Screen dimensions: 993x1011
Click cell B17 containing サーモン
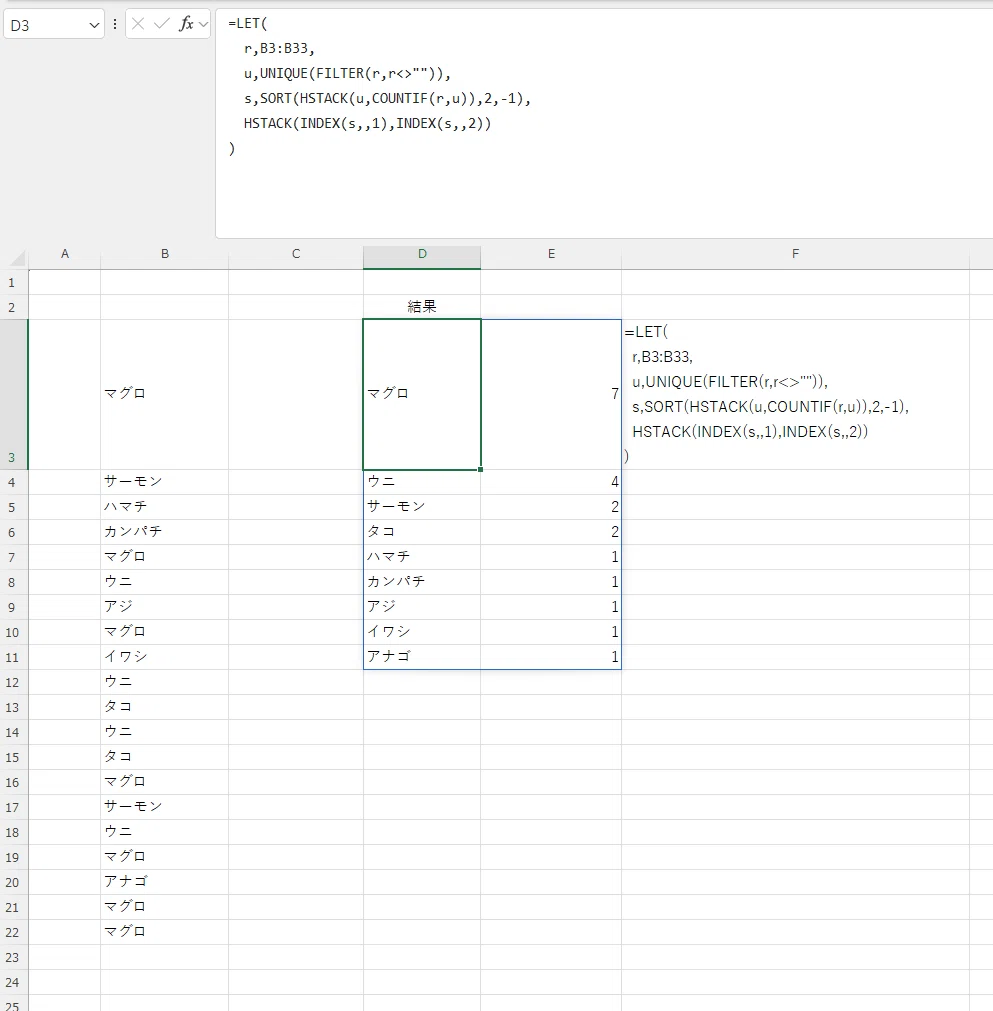point(164,807)
